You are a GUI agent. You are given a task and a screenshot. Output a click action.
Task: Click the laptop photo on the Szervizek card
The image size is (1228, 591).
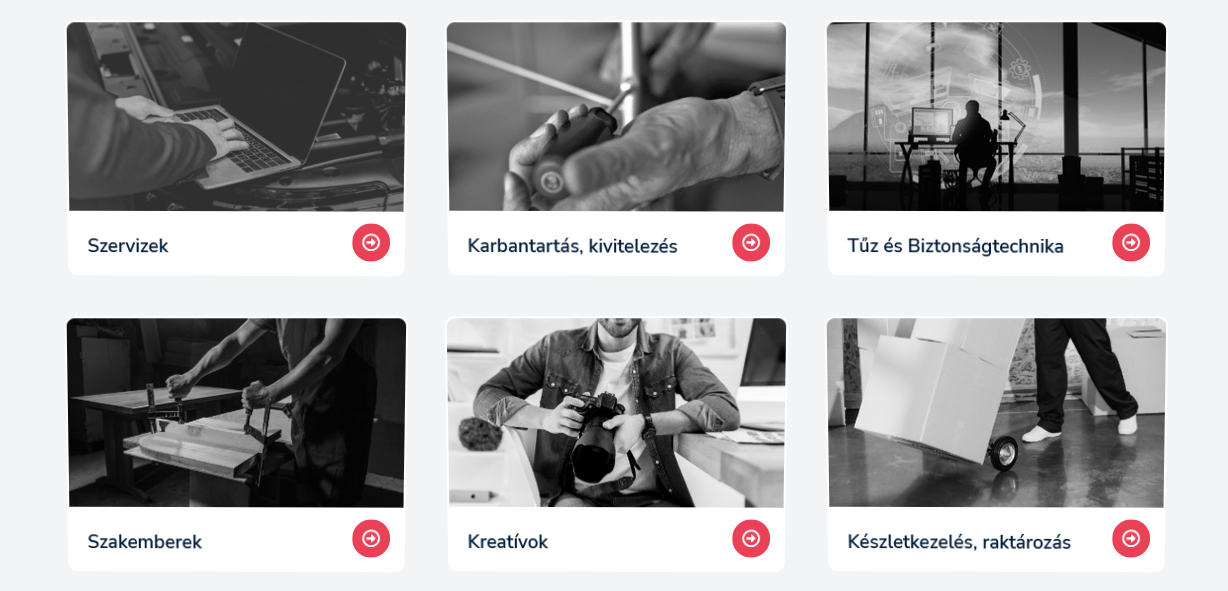pos(236,116)
